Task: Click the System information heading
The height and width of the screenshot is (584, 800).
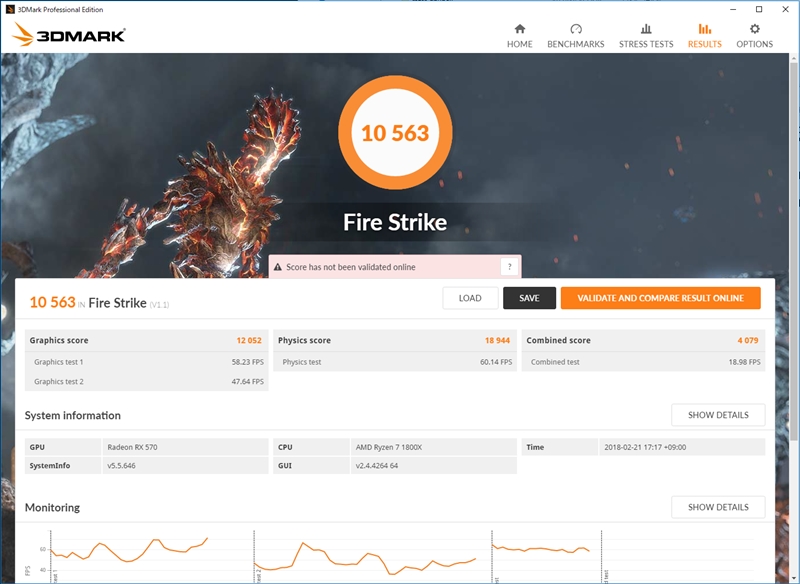Action: pos(72,415)
